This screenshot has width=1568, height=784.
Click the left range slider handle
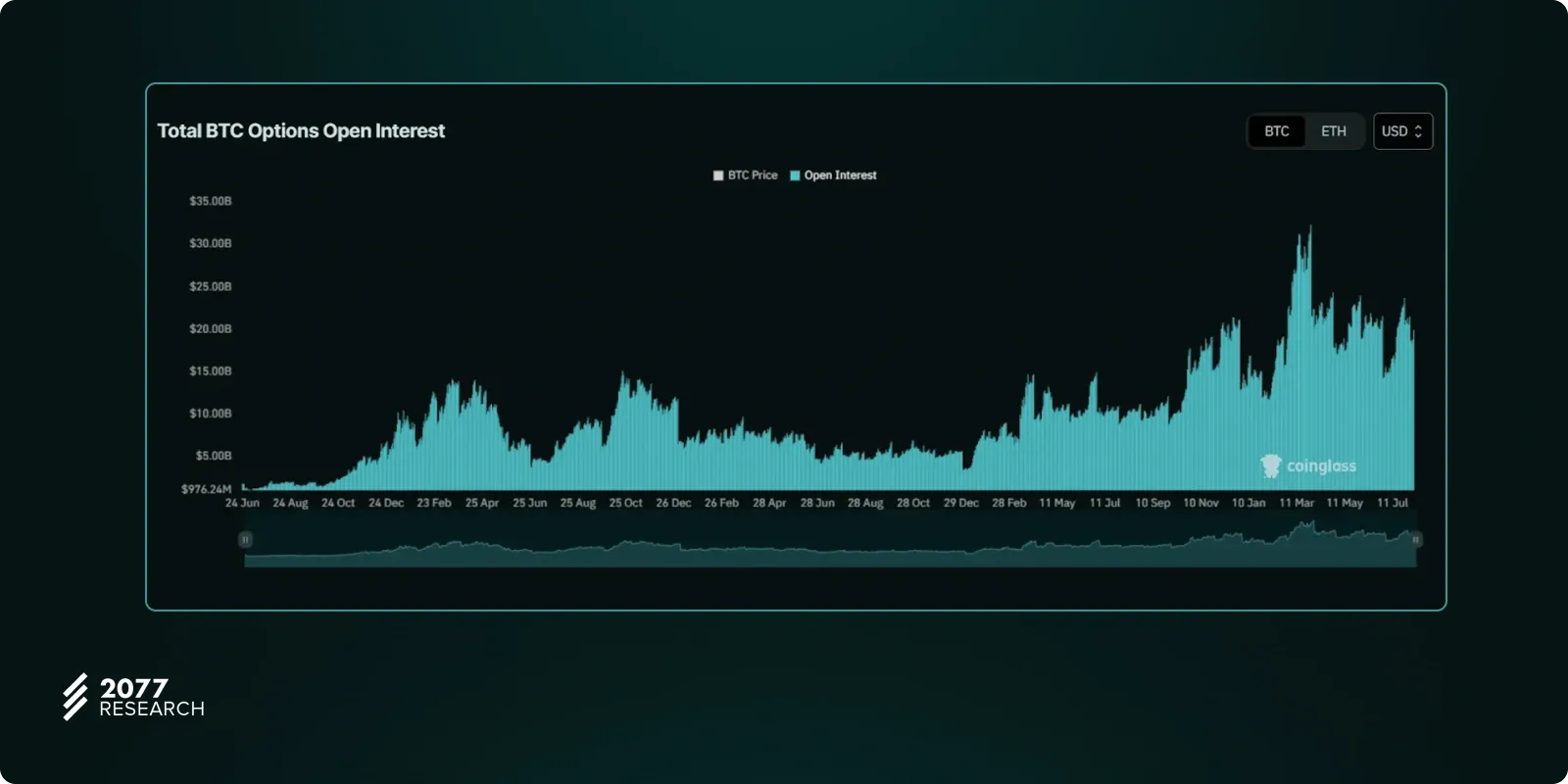coord(245,540)
